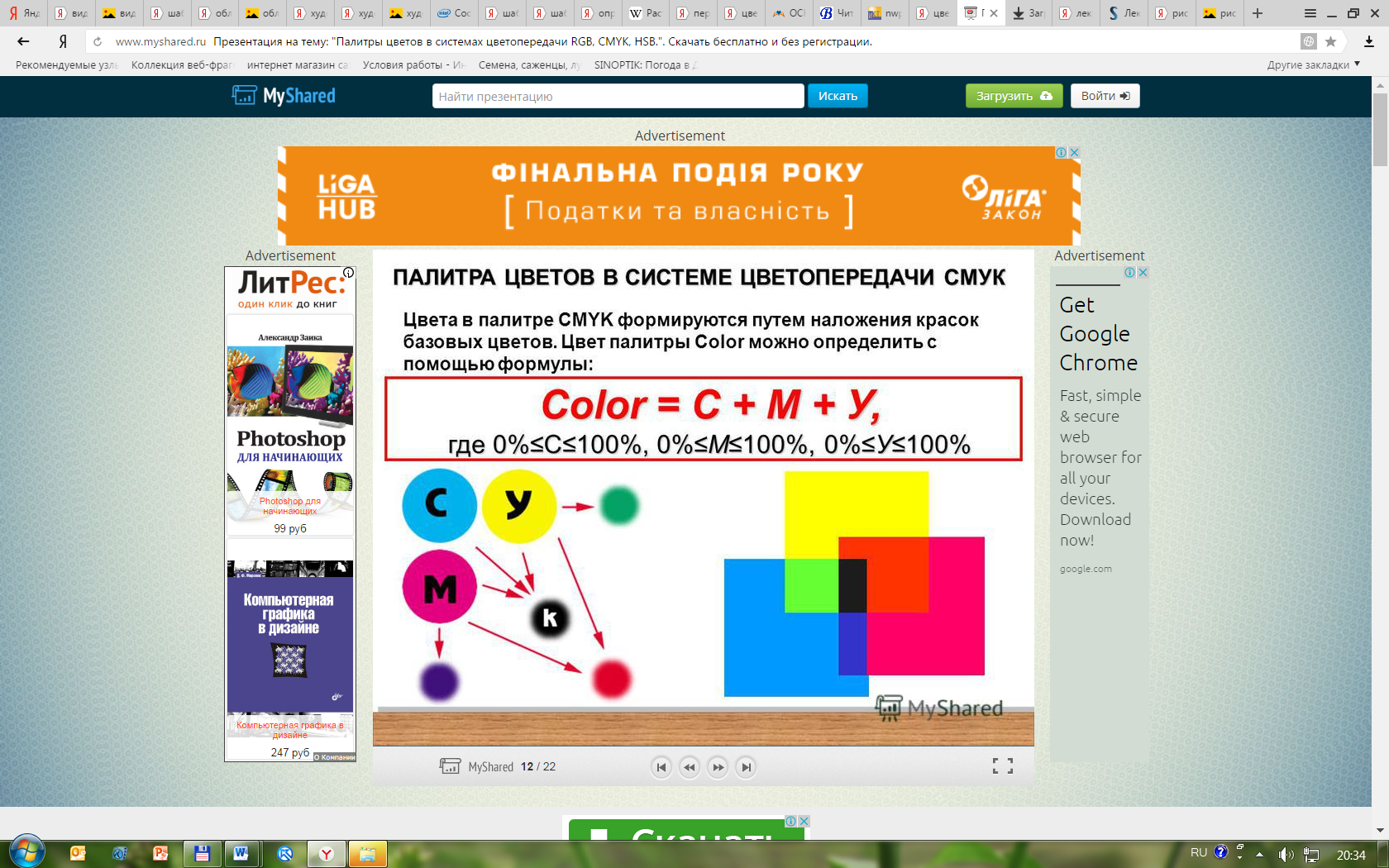Close the current active tab
1389x868 pixels.
click(x=994, y=13)
